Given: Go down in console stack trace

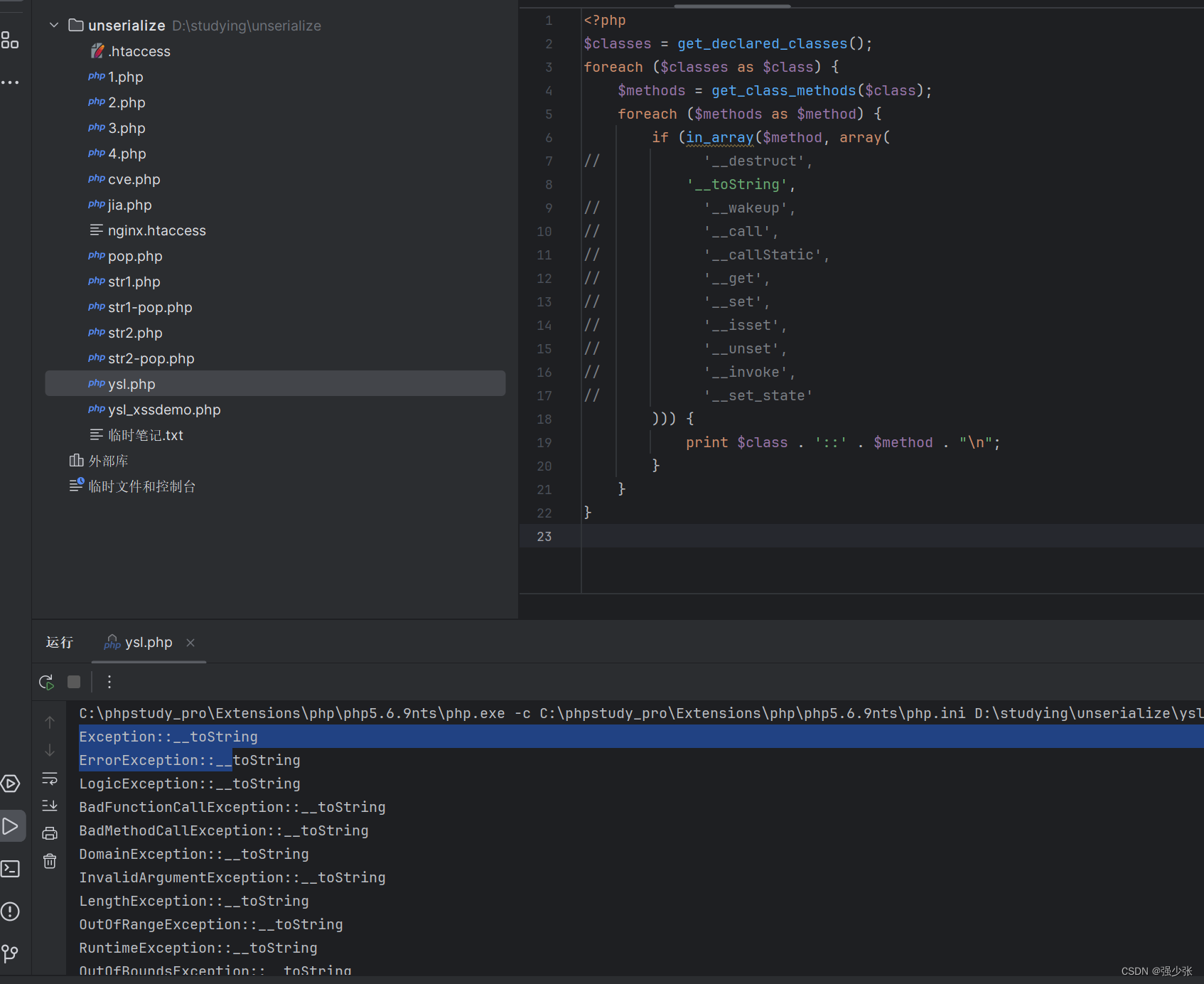Looking at the screenshot, I should coord(50,750).
